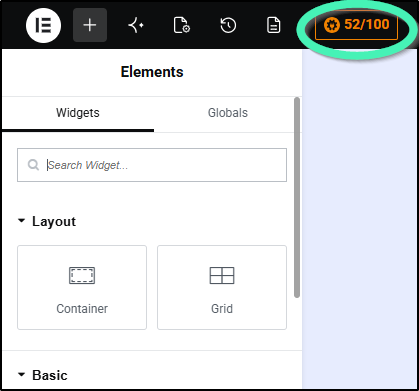This screenshot has width=419, height=391.
Task: Open the site settings sparkle icon
Action: click(x=136, y=25)
